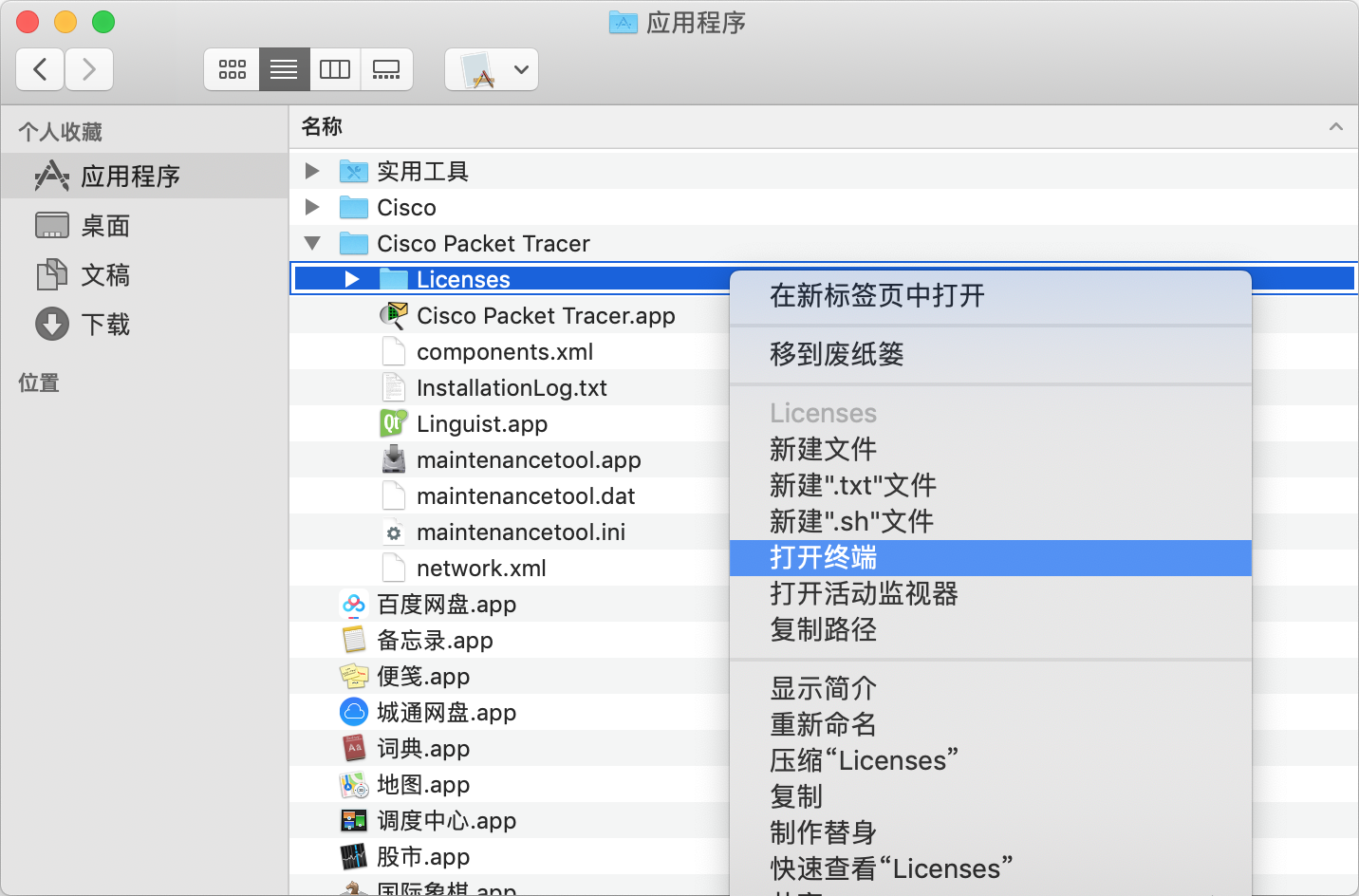Choose 复制路径 from context menu
The height and width of the screenshot is (896, 1359).
991,629
